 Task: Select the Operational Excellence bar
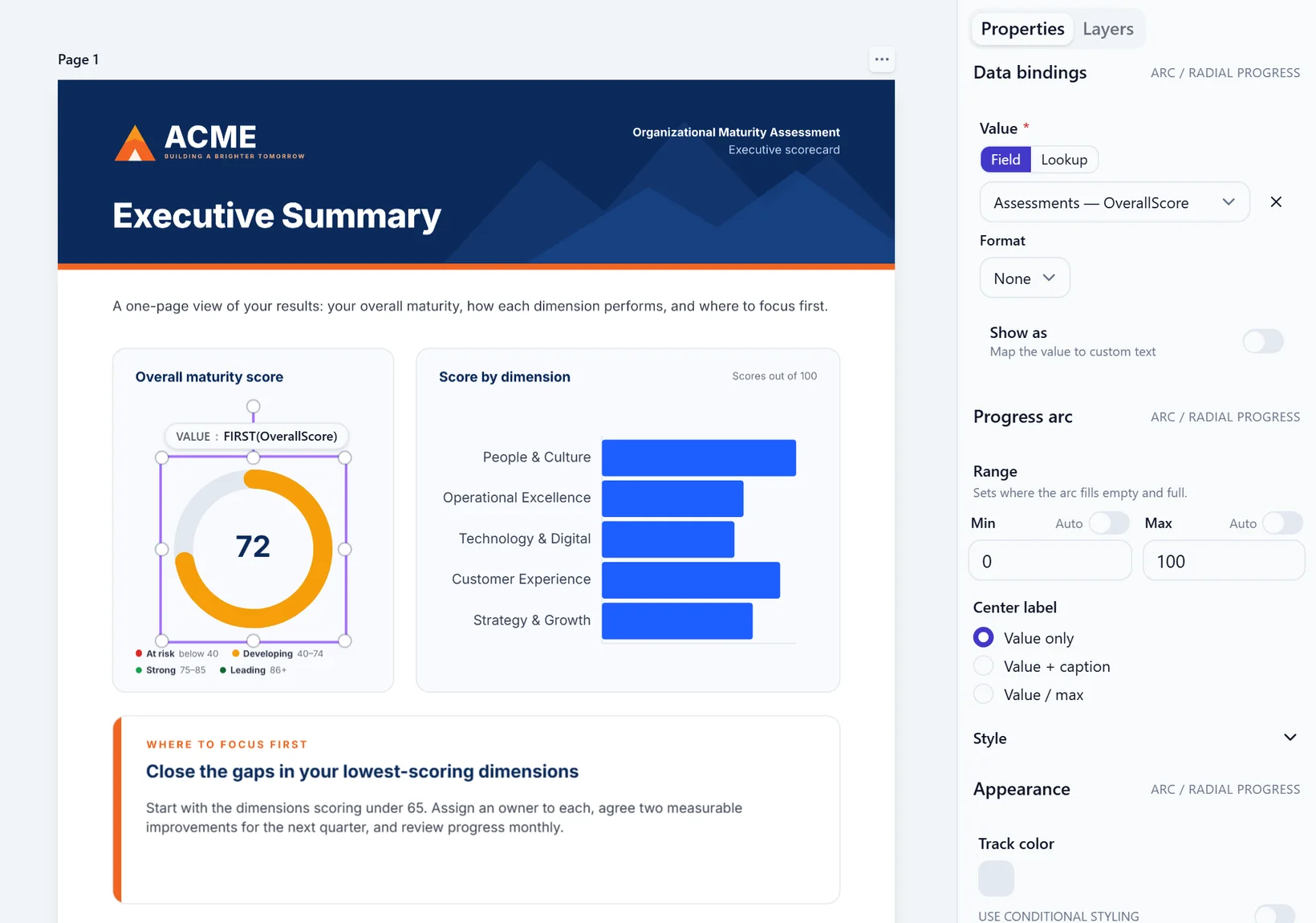[x=672, y=498]
